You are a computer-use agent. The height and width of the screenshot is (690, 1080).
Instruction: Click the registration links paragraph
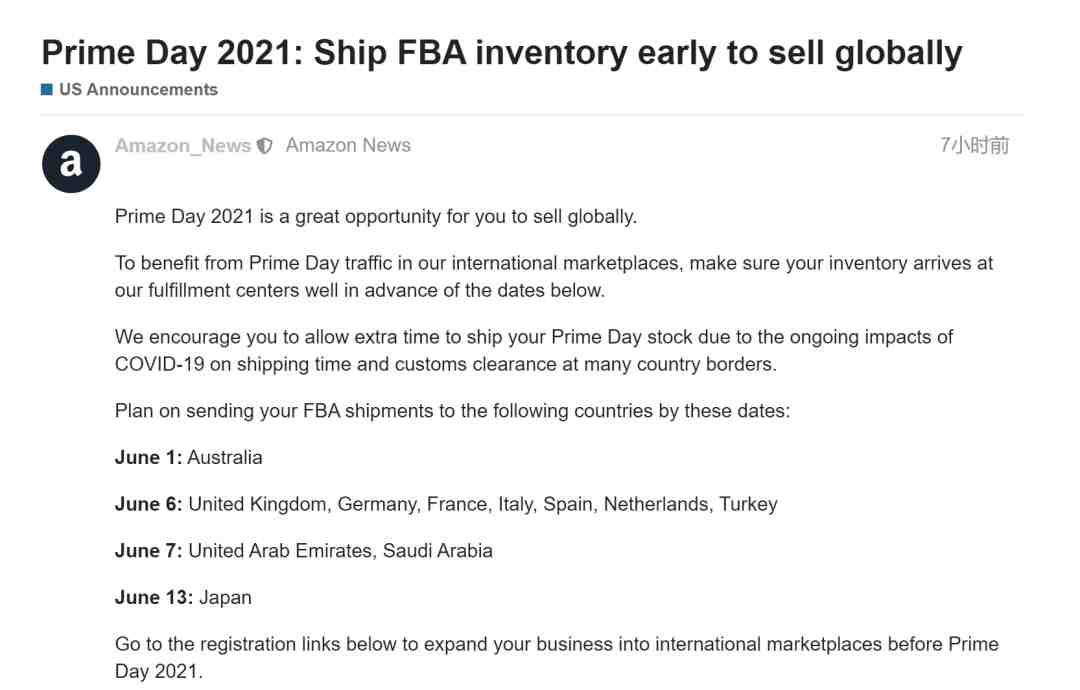[557, 658]
